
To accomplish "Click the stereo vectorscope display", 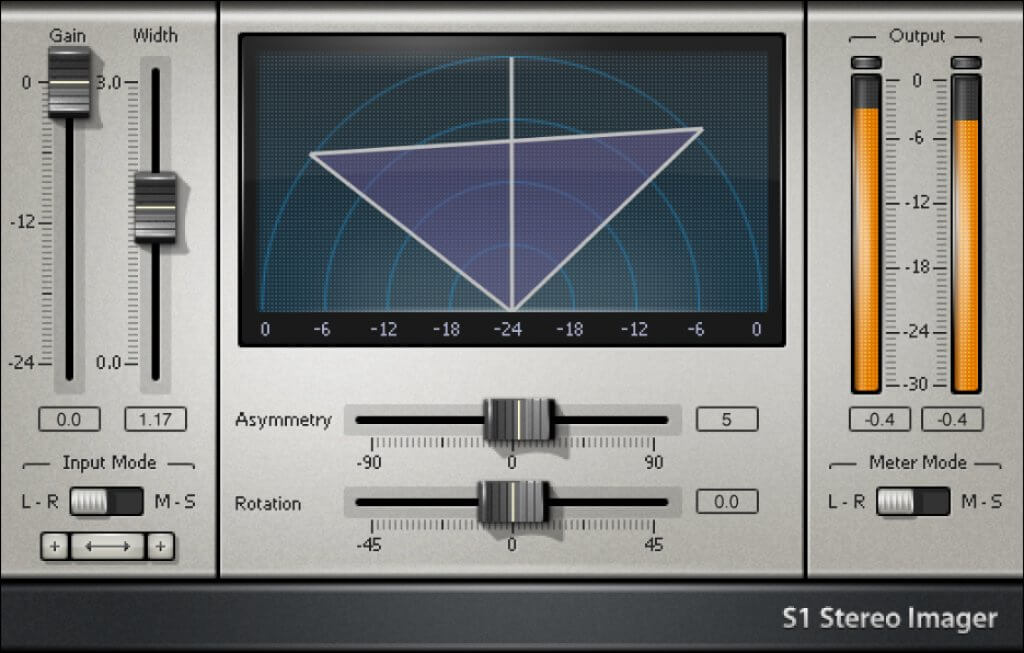I will (512, 185).
